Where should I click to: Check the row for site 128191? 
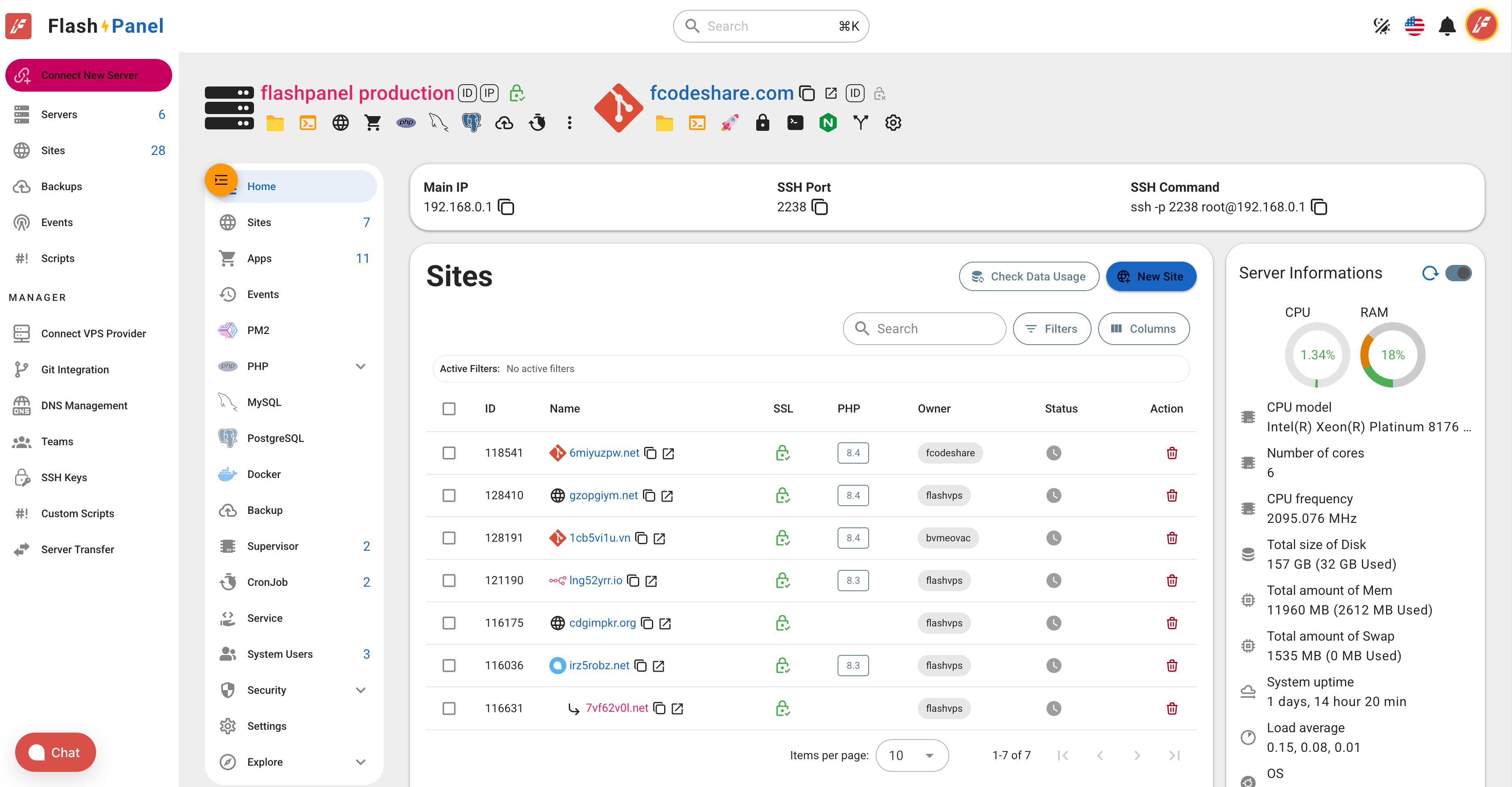click(x=449, y=538)
